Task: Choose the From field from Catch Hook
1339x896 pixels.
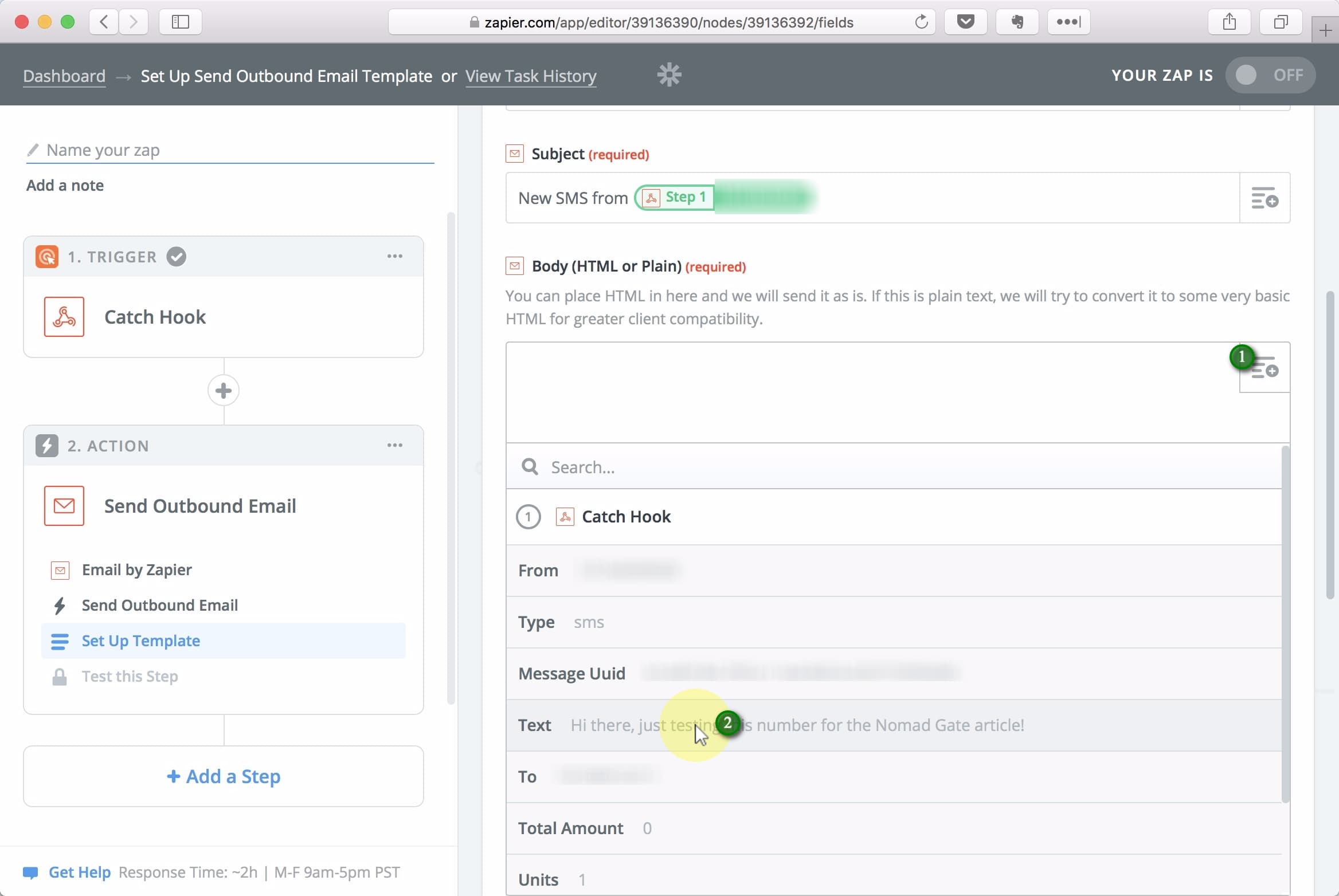Action: [894, 571]
